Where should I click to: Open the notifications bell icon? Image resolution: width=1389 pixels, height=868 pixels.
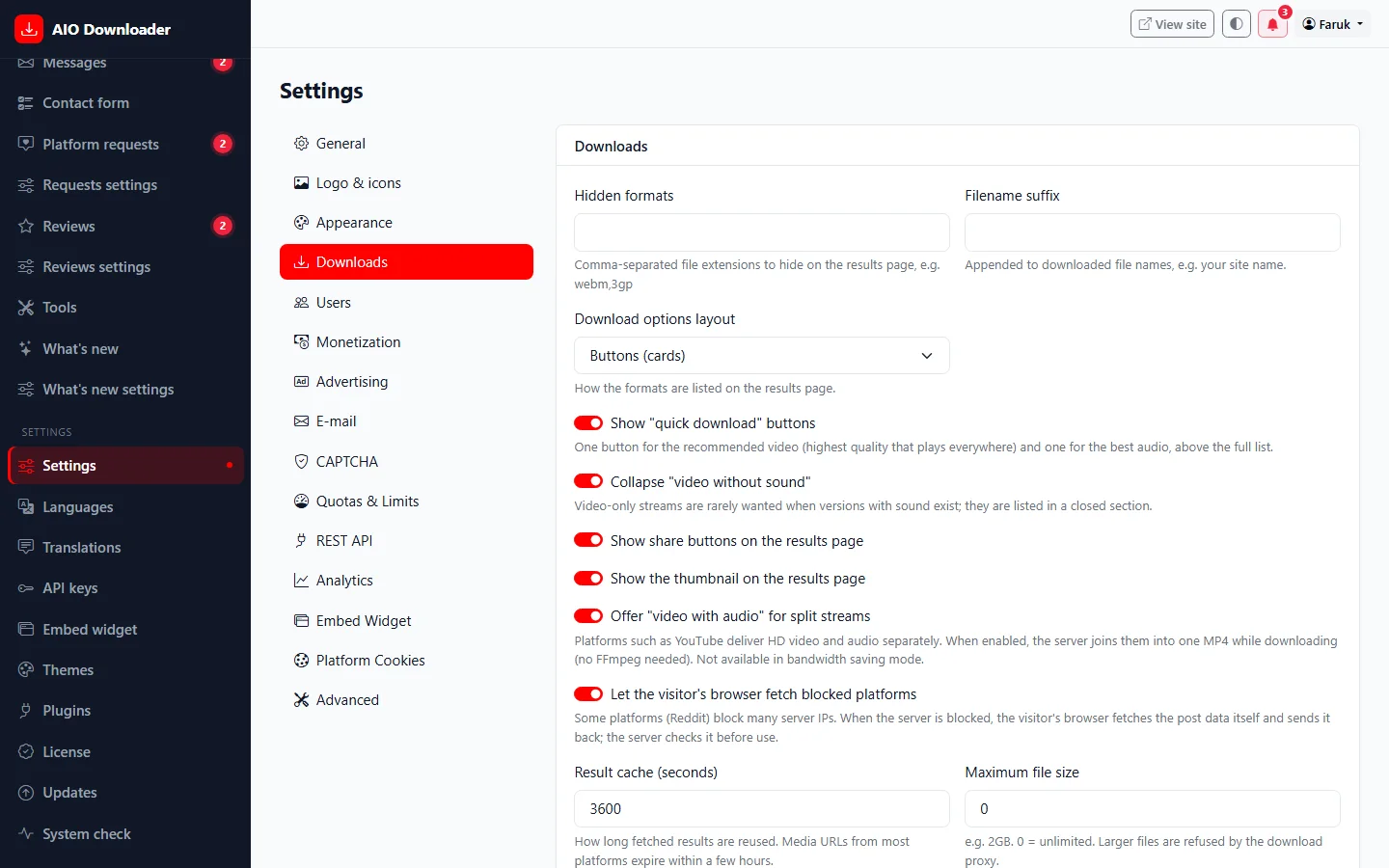point(1272,24)
